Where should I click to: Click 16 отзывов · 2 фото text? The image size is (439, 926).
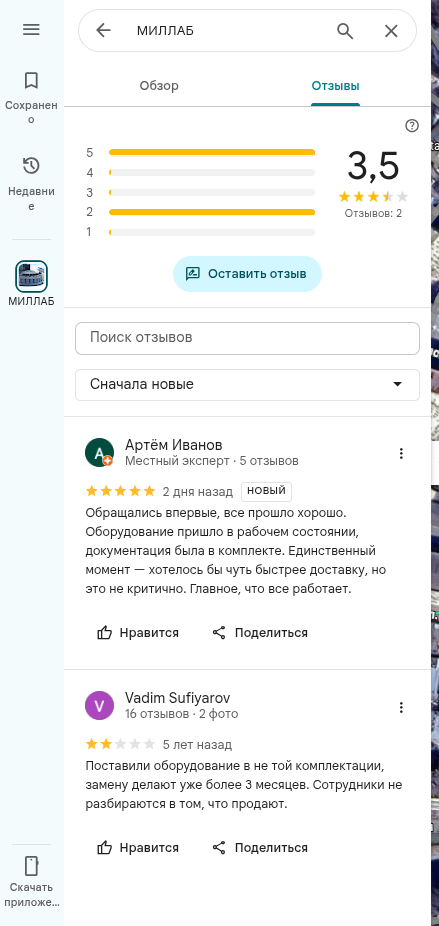[x=182, y=714]
